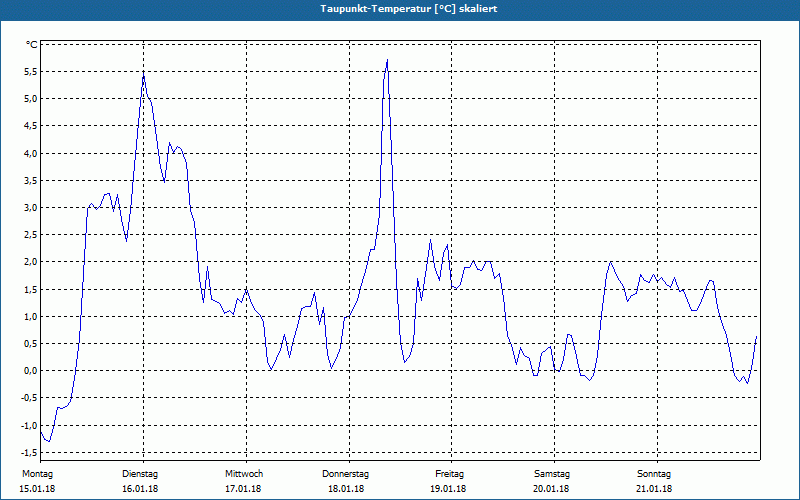Viewport: 800px width, 500px height.
Task: Select the 2,5 y-axis value
Action: coord(31,235)
